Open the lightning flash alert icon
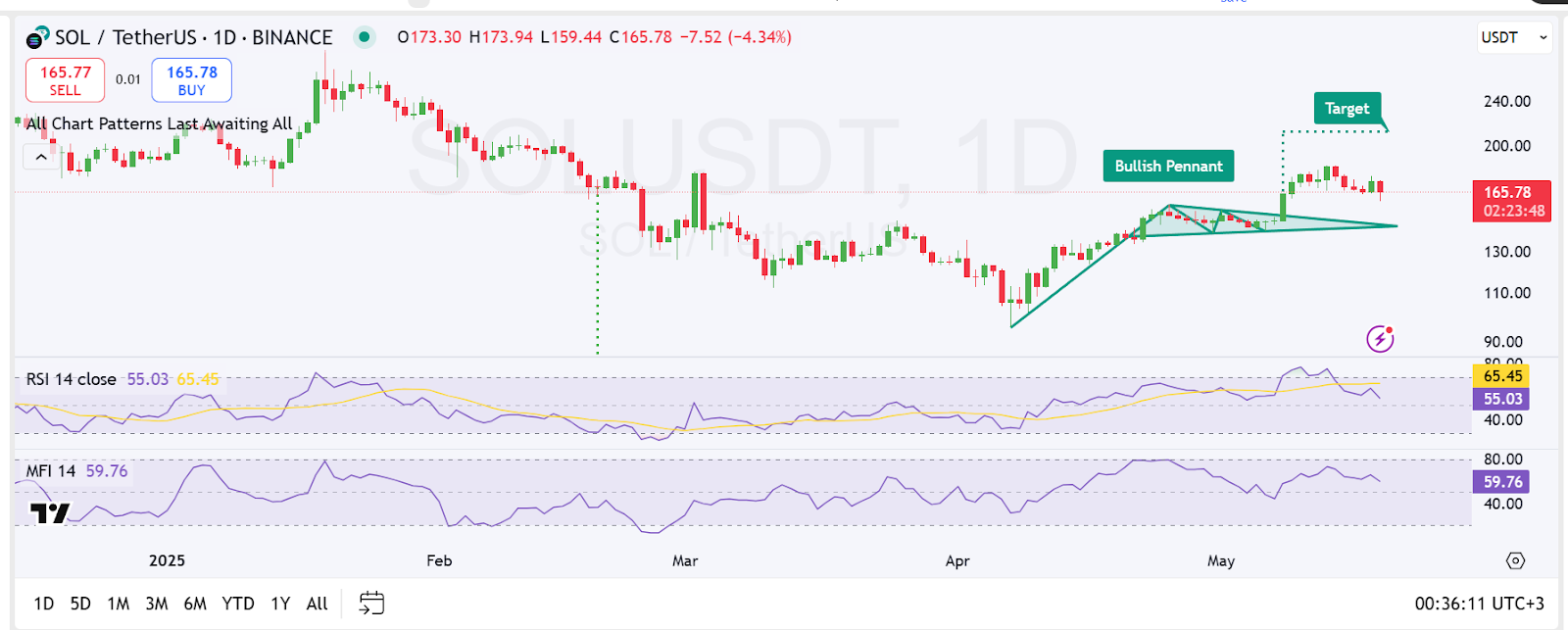The width and height of the screenshot is (1568, 630). 1380,339
